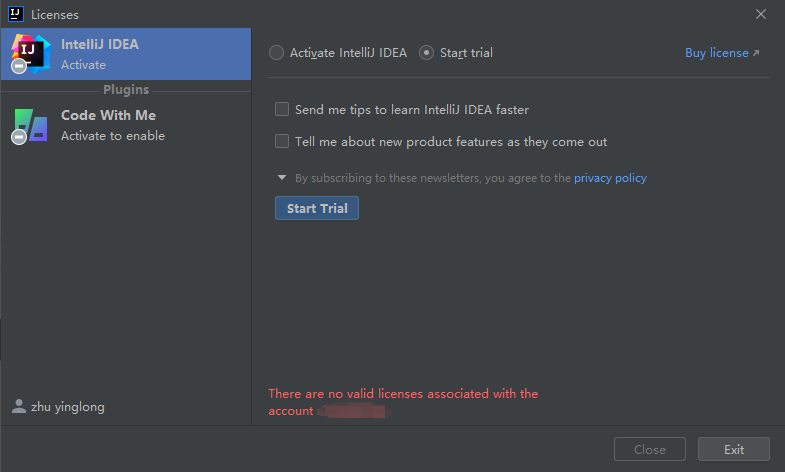
Task: Collapse the newsletter subscription disclosure triangle
Action: point(283,178)
